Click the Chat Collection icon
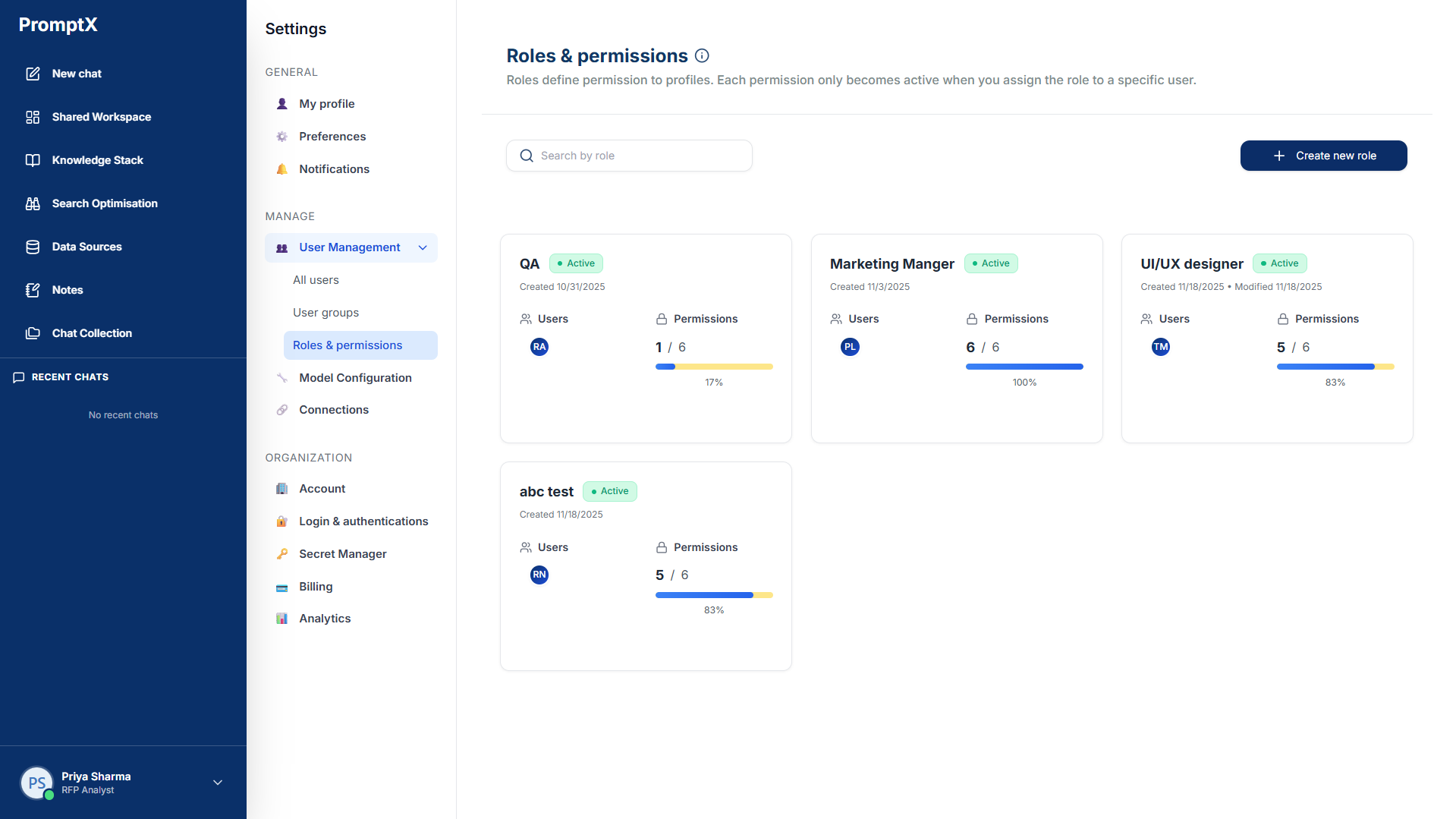This screenshot has width=1456, height=819. [33, 333]
